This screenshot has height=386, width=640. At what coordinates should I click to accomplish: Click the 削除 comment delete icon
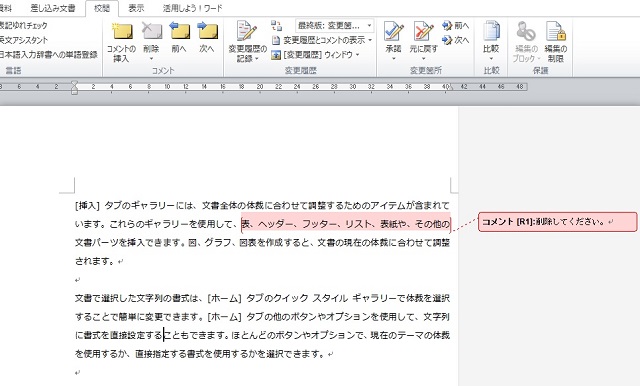click(151, 32)
